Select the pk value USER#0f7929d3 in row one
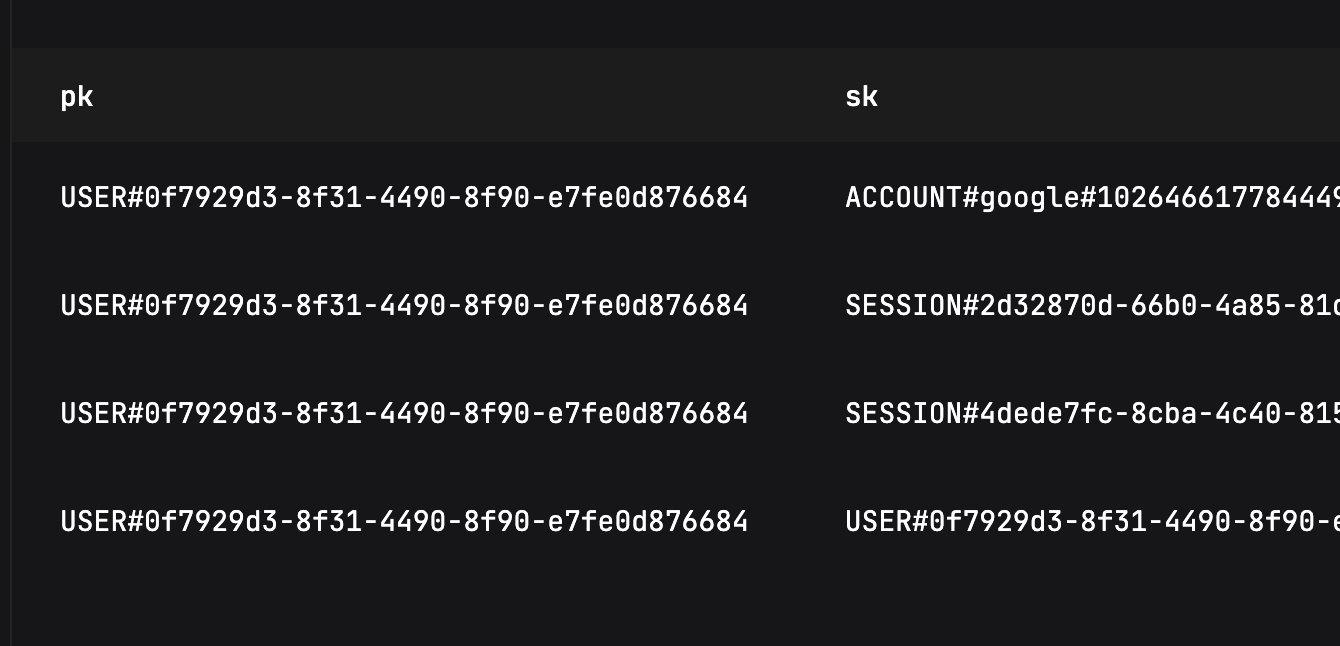Viewport: 1340px width, 646px height. click(405, 197)
